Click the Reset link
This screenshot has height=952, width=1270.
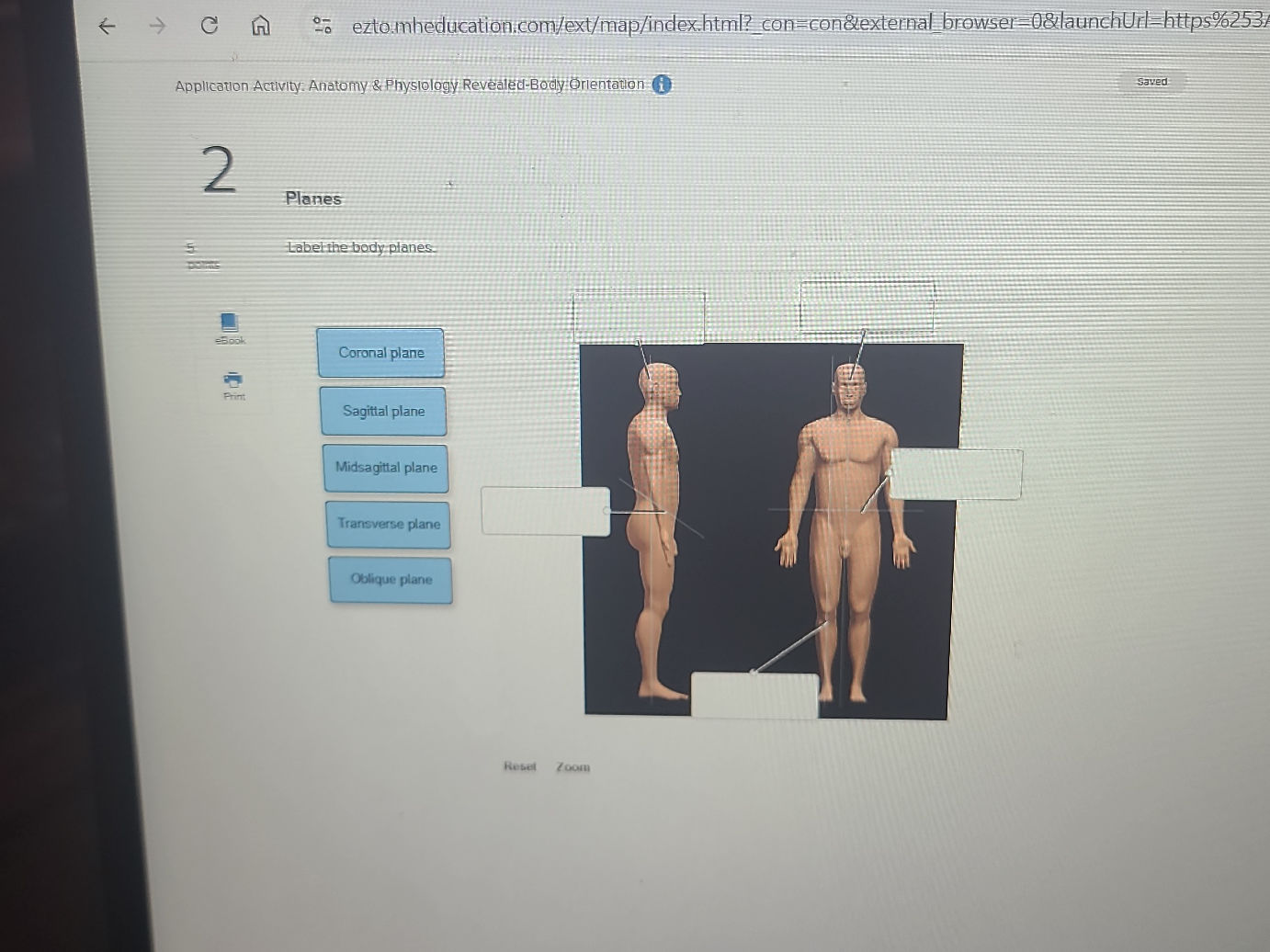(x=519, y=766)
